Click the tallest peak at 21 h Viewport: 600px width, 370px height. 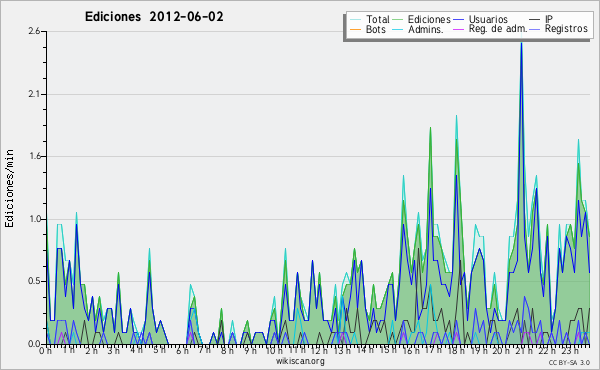click(521, 42)
